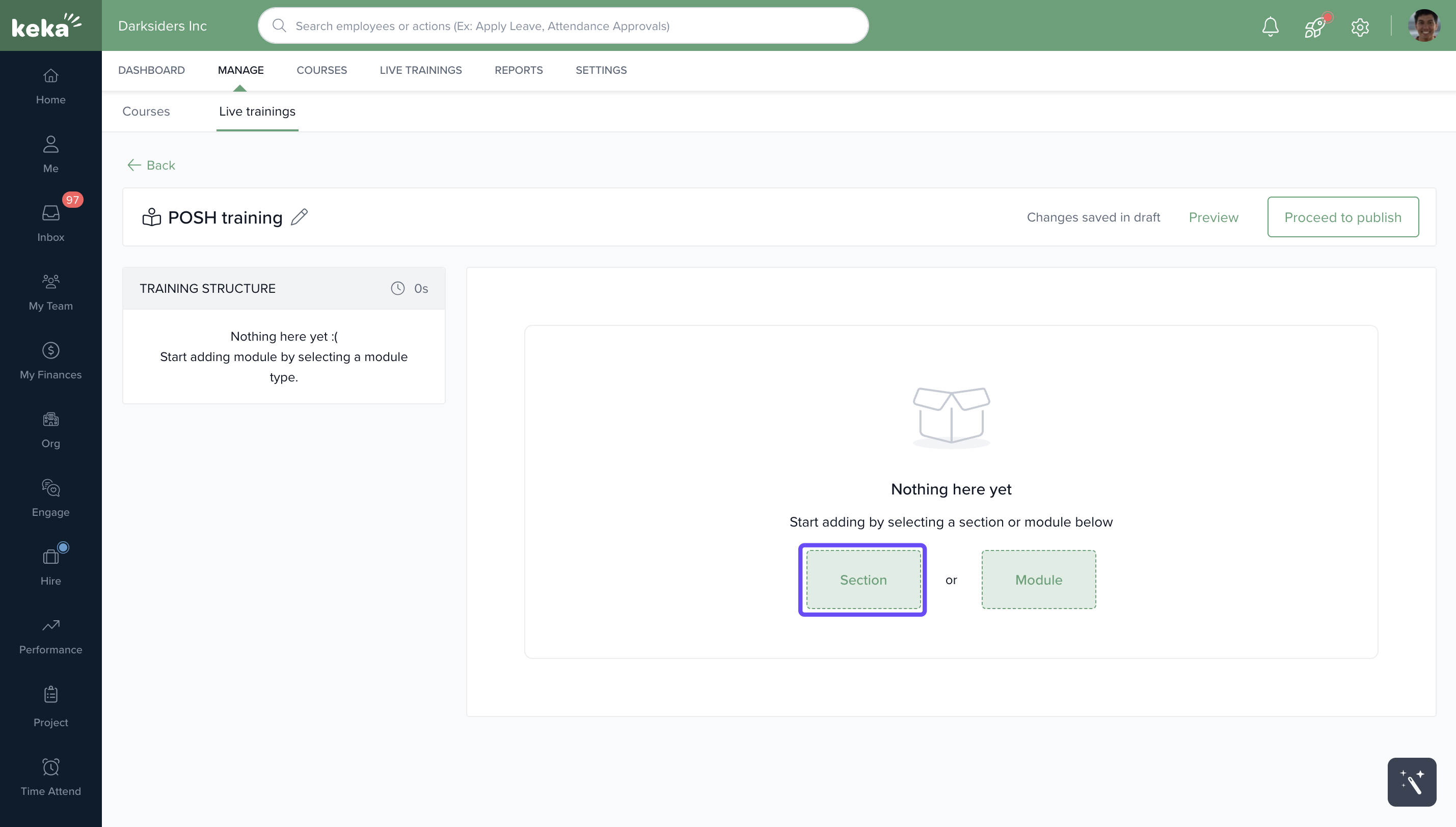Screen dimensions: 1456x827
Task: Open the settings gear icon
Action: pyautogui.click(x=1359, y=26)
